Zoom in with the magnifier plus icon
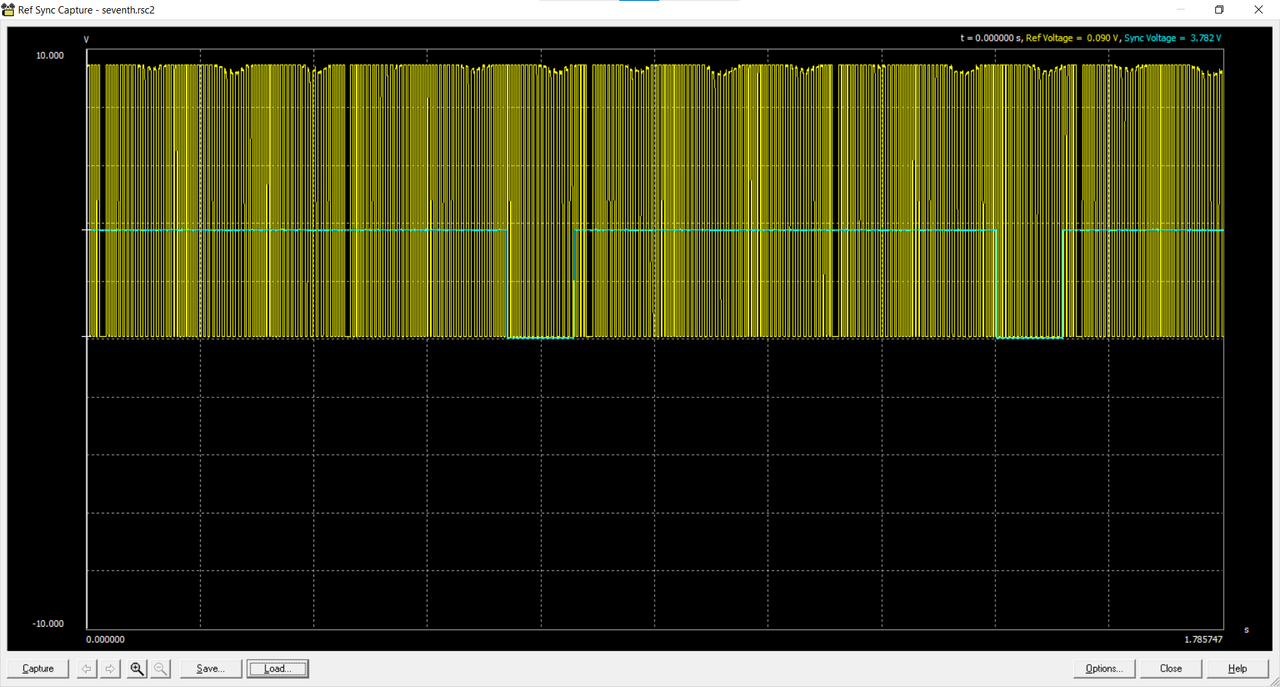This screenshot has height=687, width=1280. 137,669
